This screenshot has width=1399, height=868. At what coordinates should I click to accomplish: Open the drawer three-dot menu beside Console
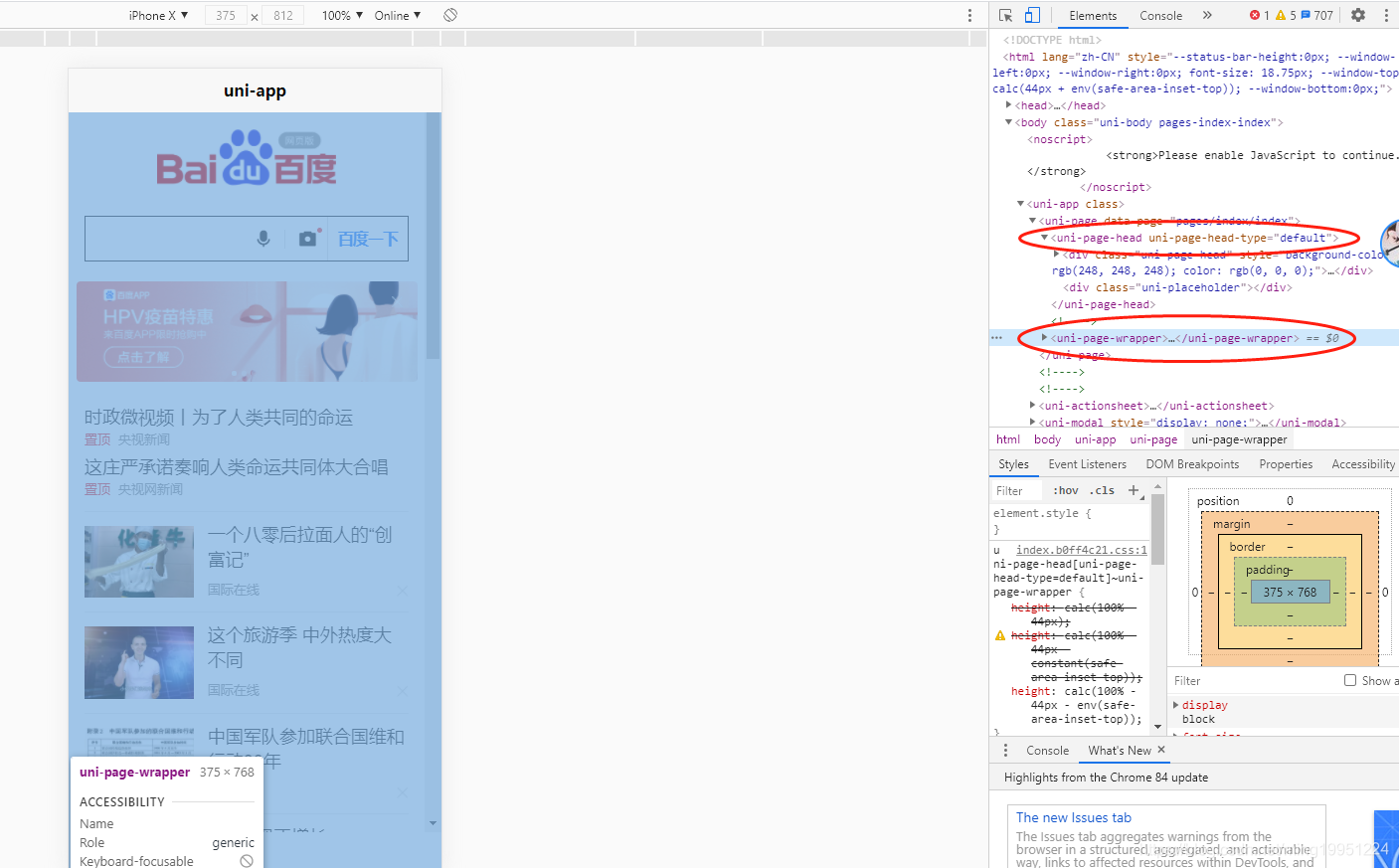pyautogui.click(x=1005, y=750)
